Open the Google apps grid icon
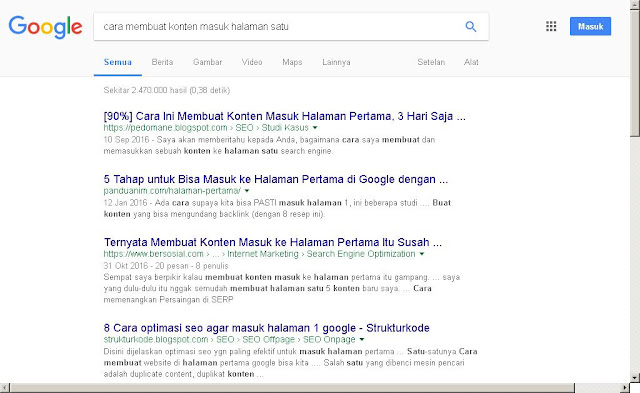Viewport: 640px width, 393px height. pos(551,27)
